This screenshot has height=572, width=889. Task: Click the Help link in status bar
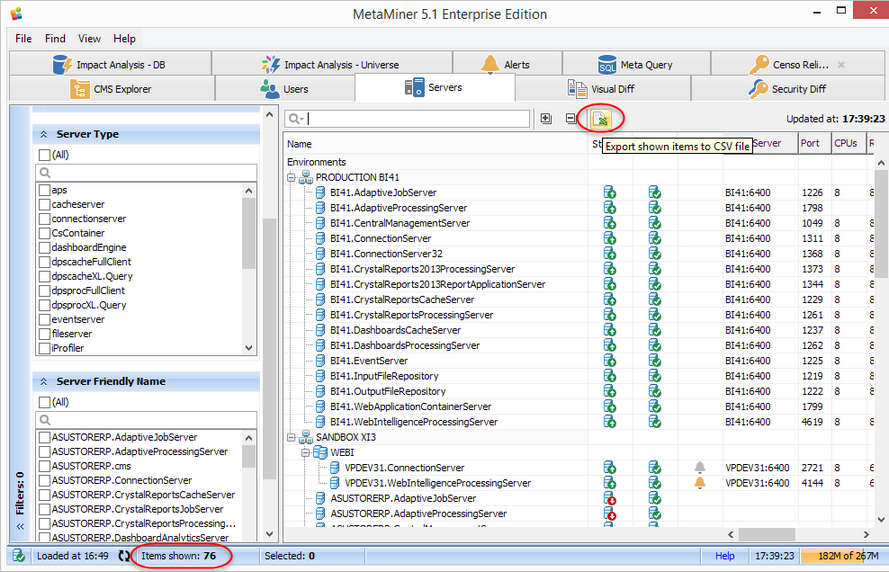tap(725, 556)
